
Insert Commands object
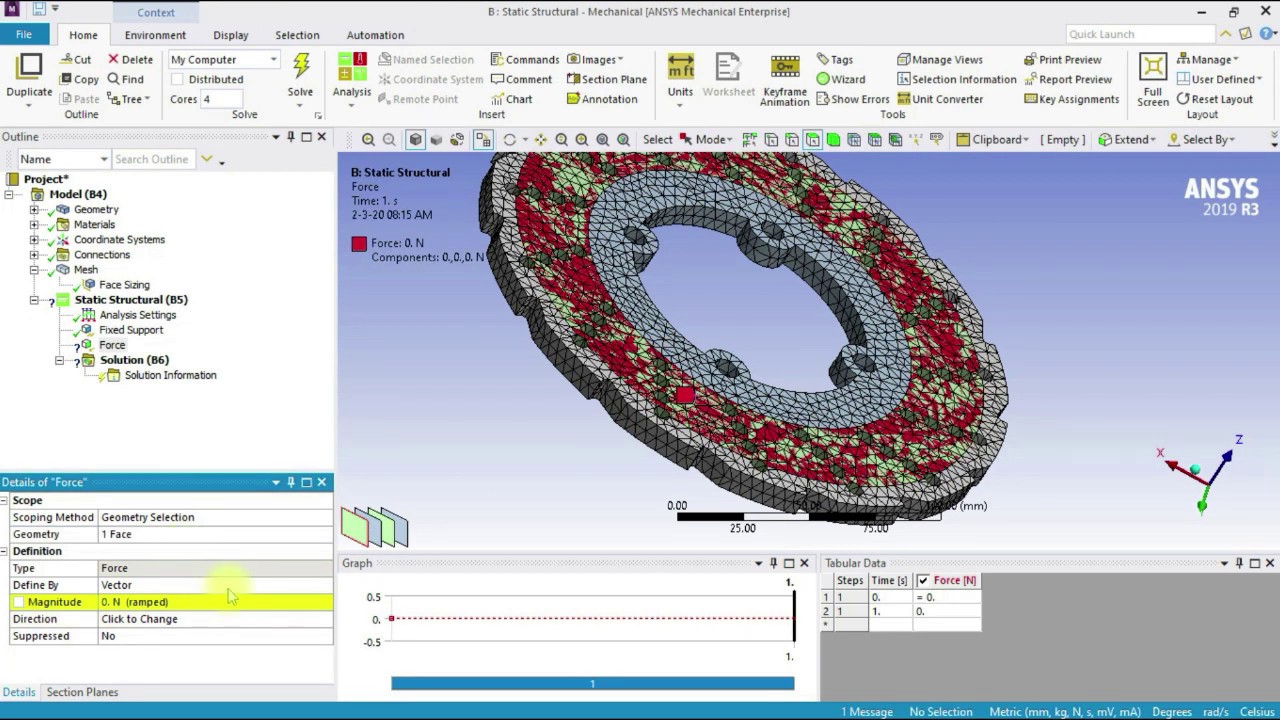tap(524, 59)
